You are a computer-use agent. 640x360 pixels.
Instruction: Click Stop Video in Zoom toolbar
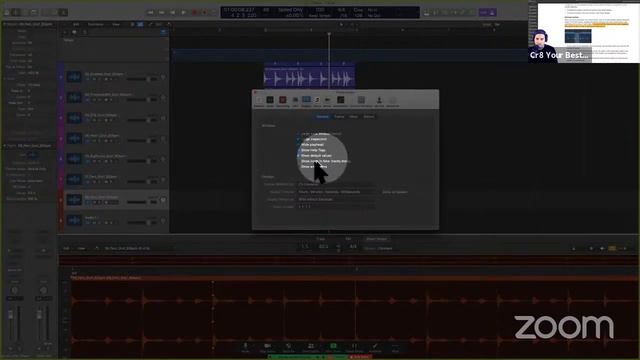click(267, 347)
